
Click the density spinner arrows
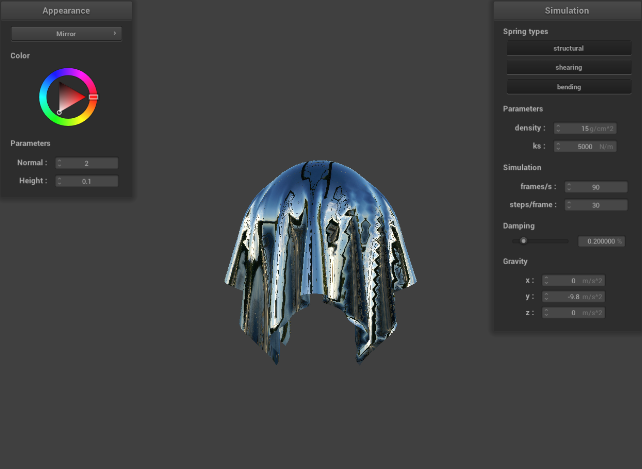point(557,128)
